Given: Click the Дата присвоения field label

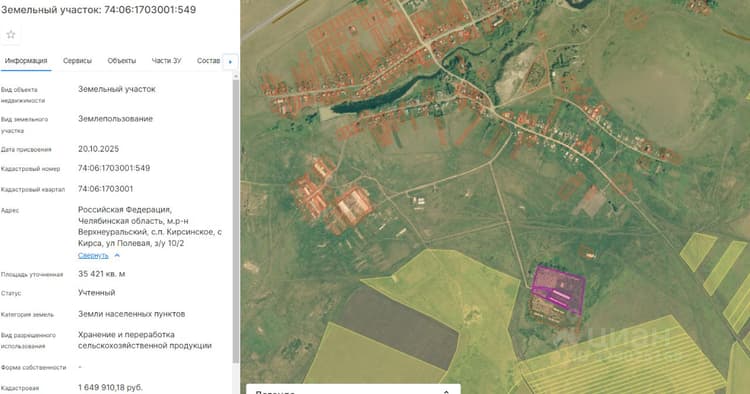Looking at the screenshot, I should [x=26, y=150].
